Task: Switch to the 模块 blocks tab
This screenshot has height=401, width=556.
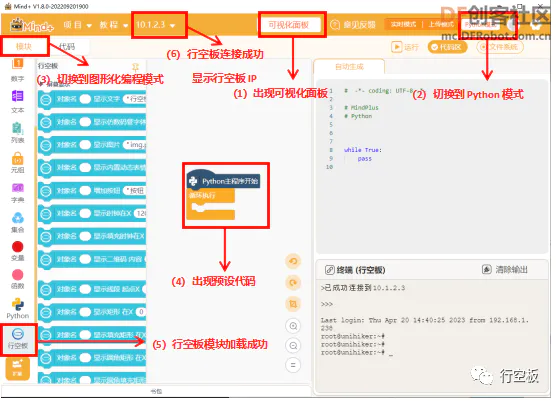Action: (x=24, y=46)
